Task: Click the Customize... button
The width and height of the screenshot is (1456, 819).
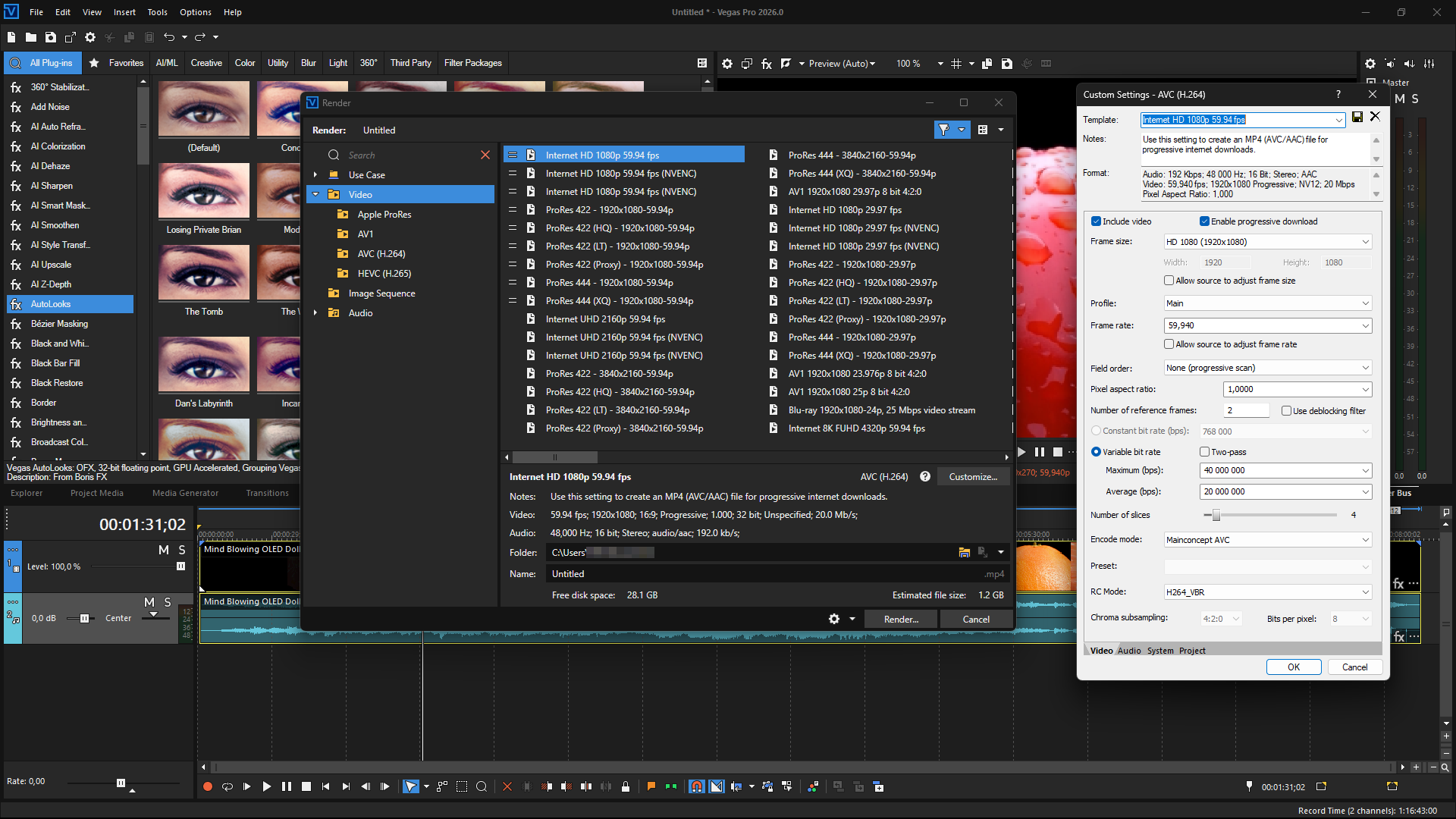Action: [x=973, y=477]
